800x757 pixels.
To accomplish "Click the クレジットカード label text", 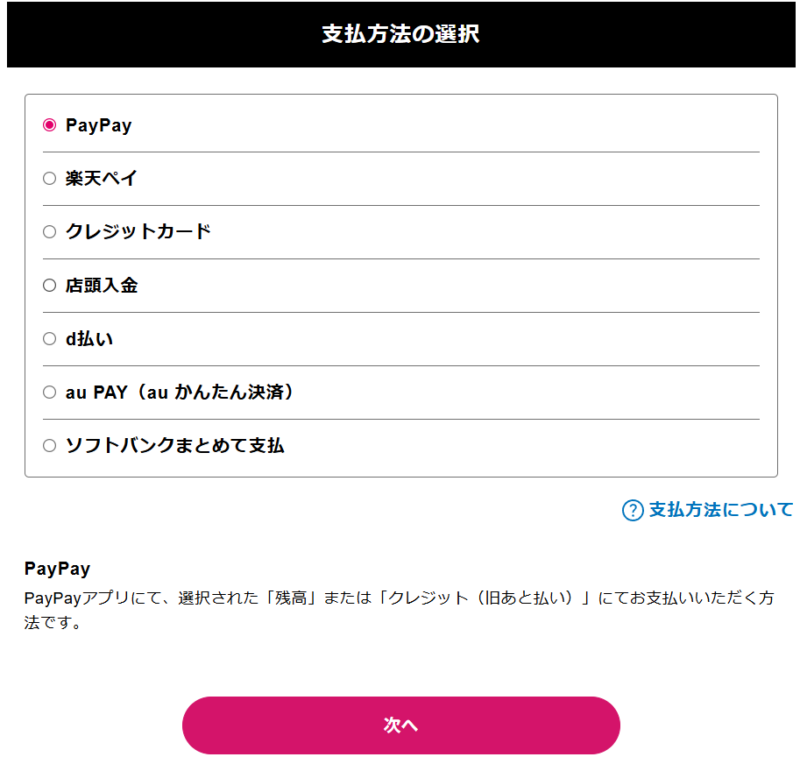I will (138, 232).
